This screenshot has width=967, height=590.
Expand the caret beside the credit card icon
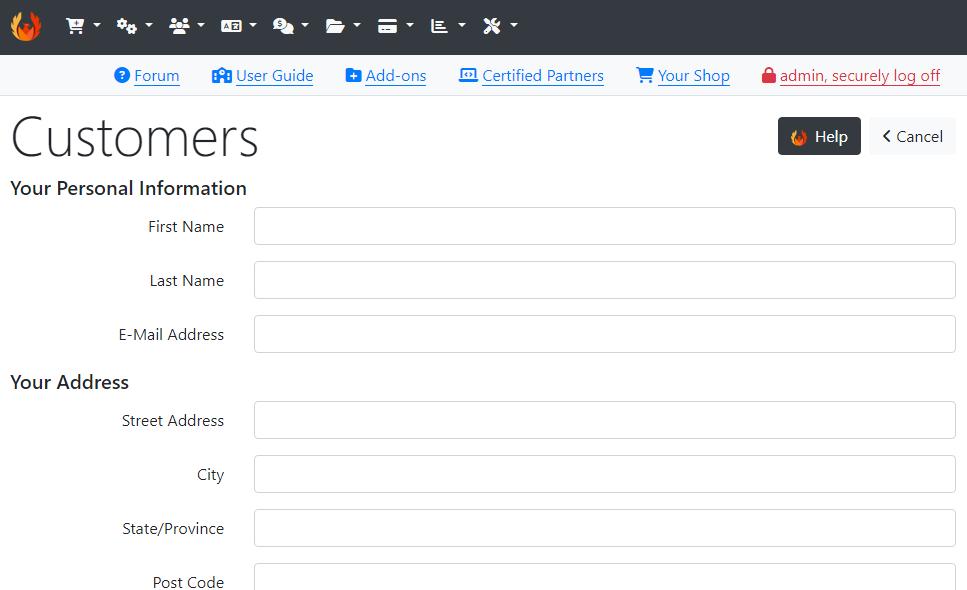pyautogui.click(x=409, y=25)
